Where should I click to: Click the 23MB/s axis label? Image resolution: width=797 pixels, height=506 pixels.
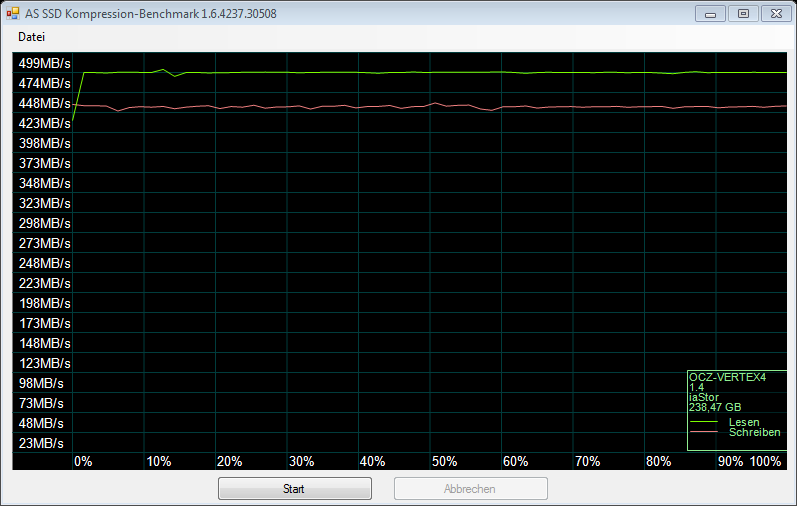point(41,443)
